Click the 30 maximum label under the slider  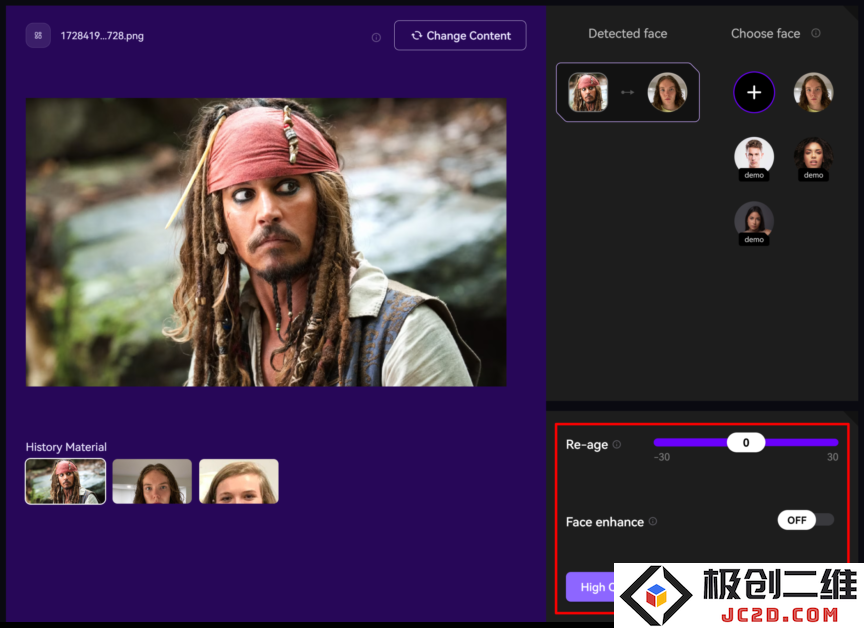click(833, 457)
